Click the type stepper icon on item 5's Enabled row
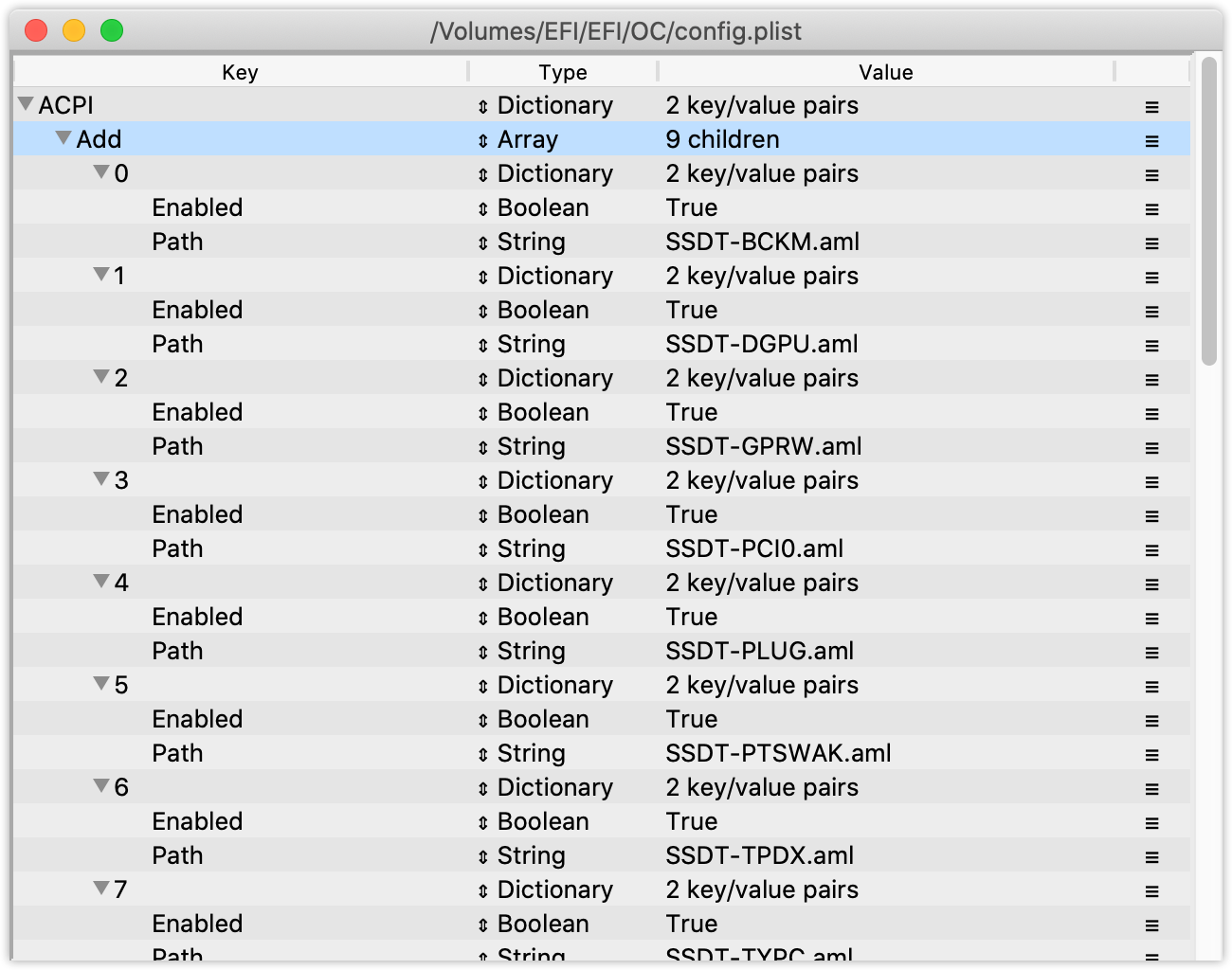The width and height of the screenshot is (1232, 970). [485, 719]
